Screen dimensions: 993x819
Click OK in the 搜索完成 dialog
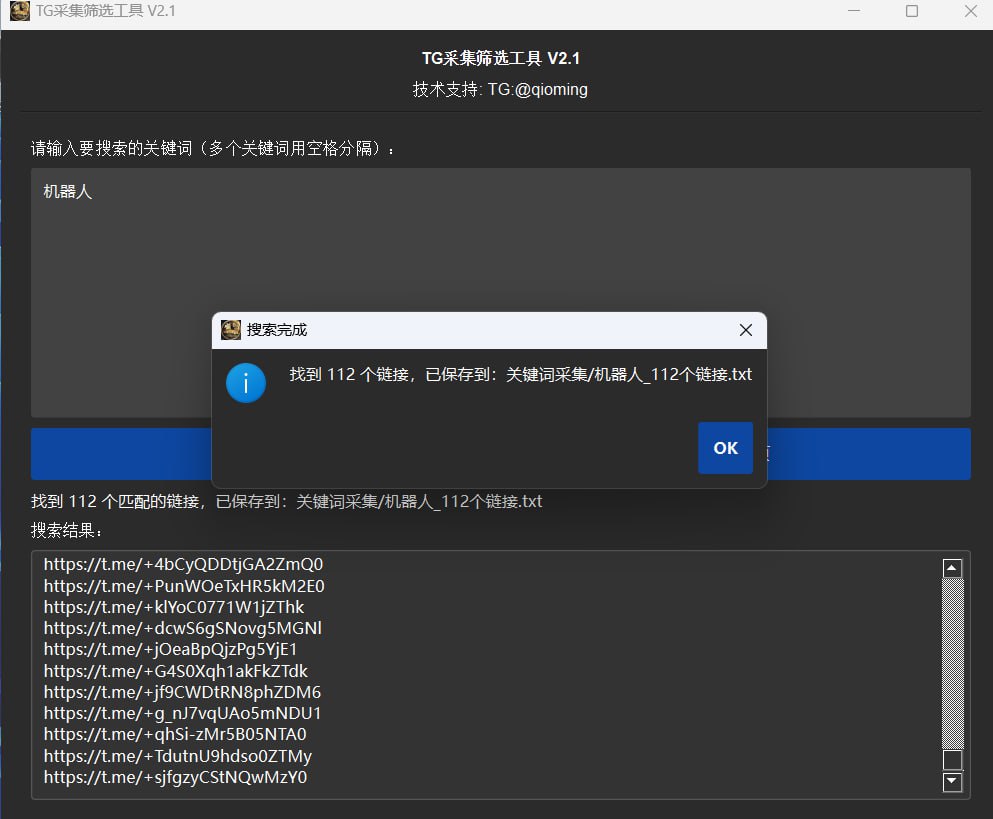point(725,448)
